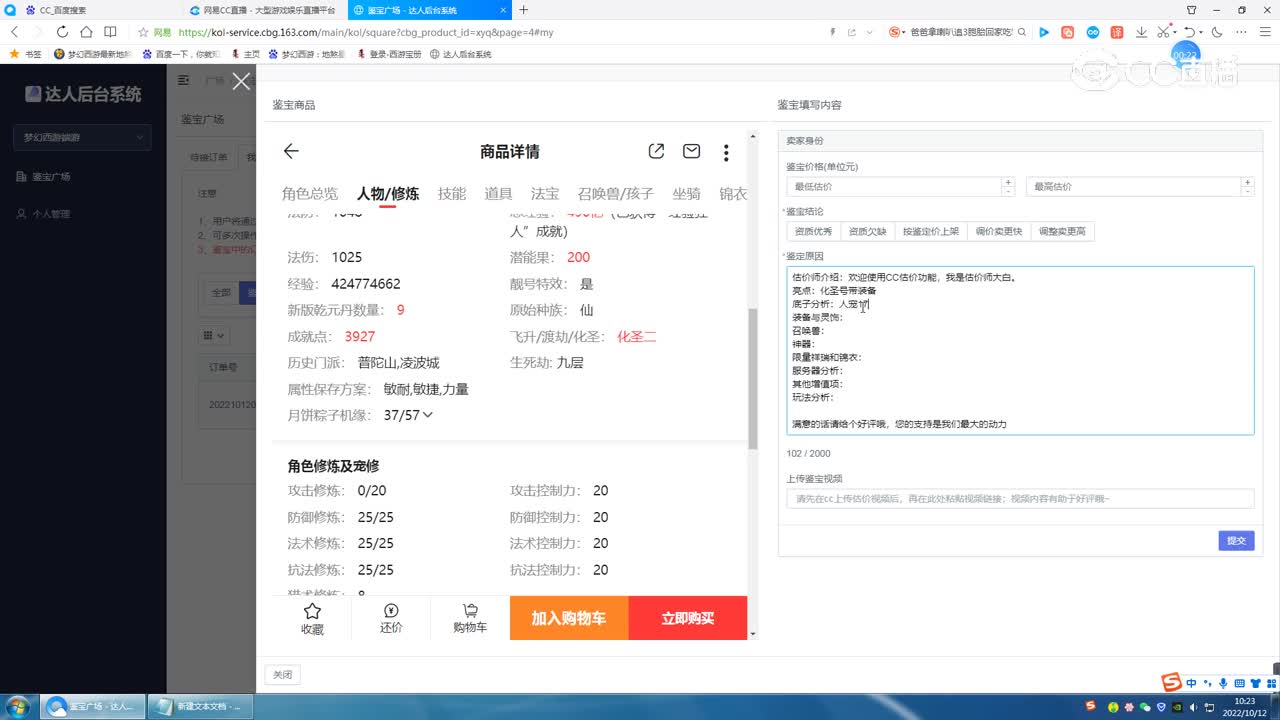Open the 梦幻西游端游 game selector dropdown
Screen dimensions: 1280x720
coord(80,137)
